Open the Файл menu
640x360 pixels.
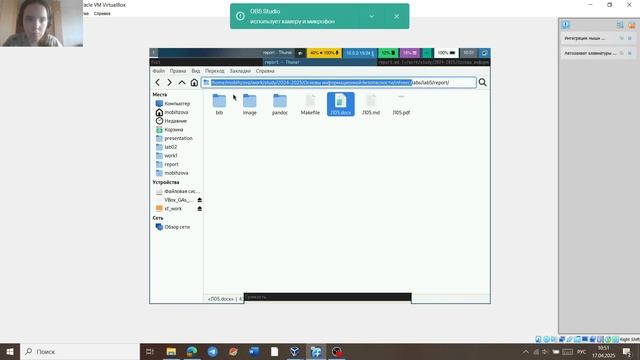coord(159,71)
